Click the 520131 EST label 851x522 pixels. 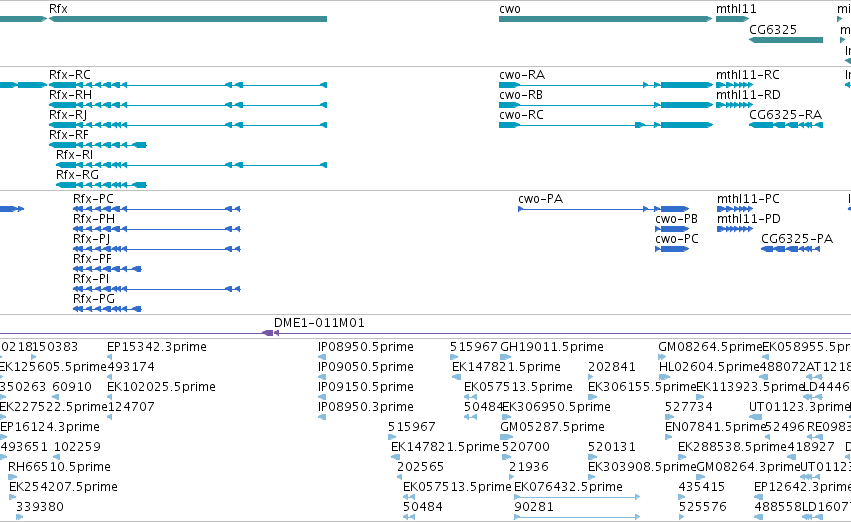[612, 447]
